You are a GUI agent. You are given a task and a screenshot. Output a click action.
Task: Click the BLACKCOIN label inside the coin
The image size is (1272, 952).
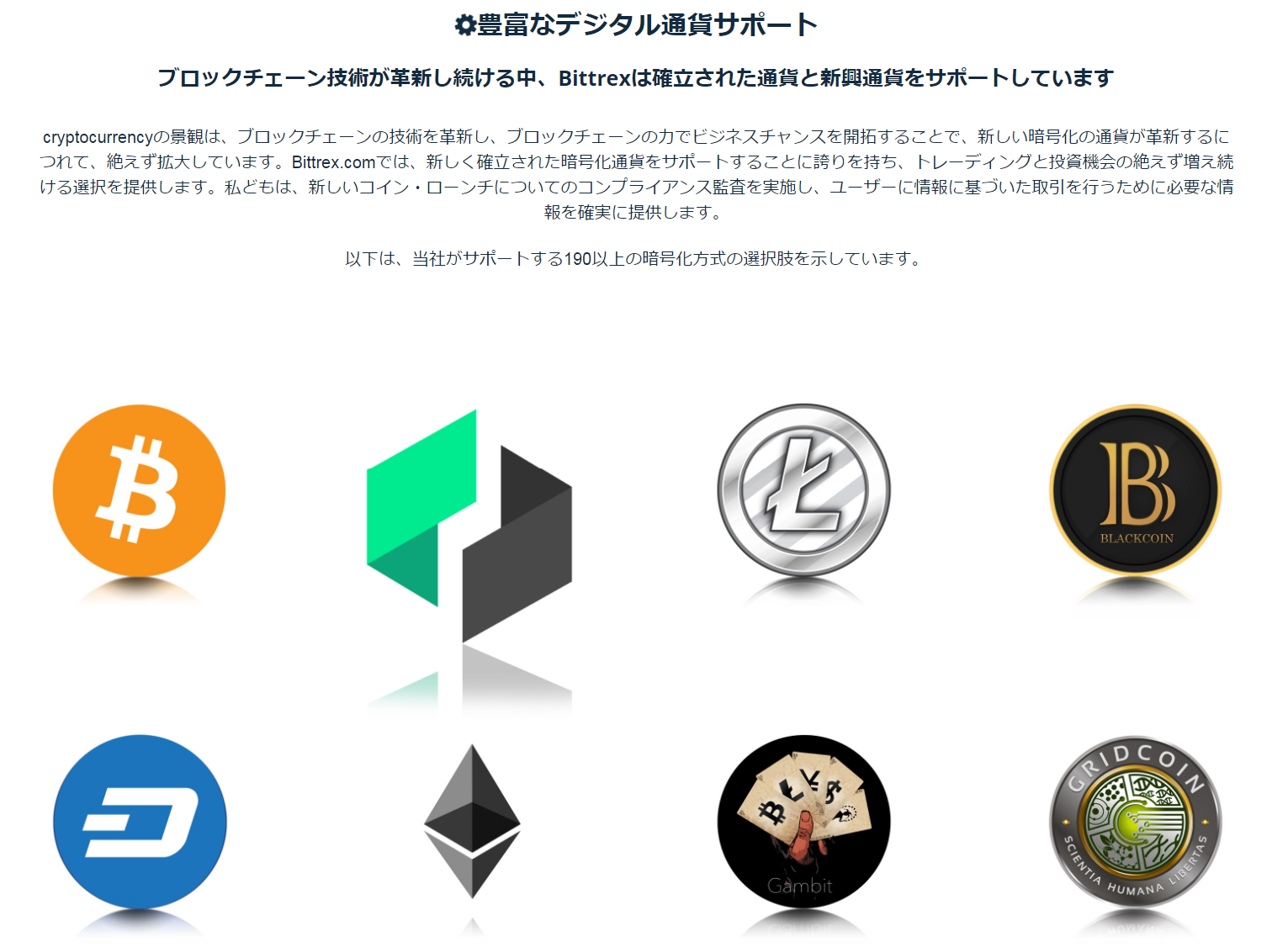point(1137,538)
